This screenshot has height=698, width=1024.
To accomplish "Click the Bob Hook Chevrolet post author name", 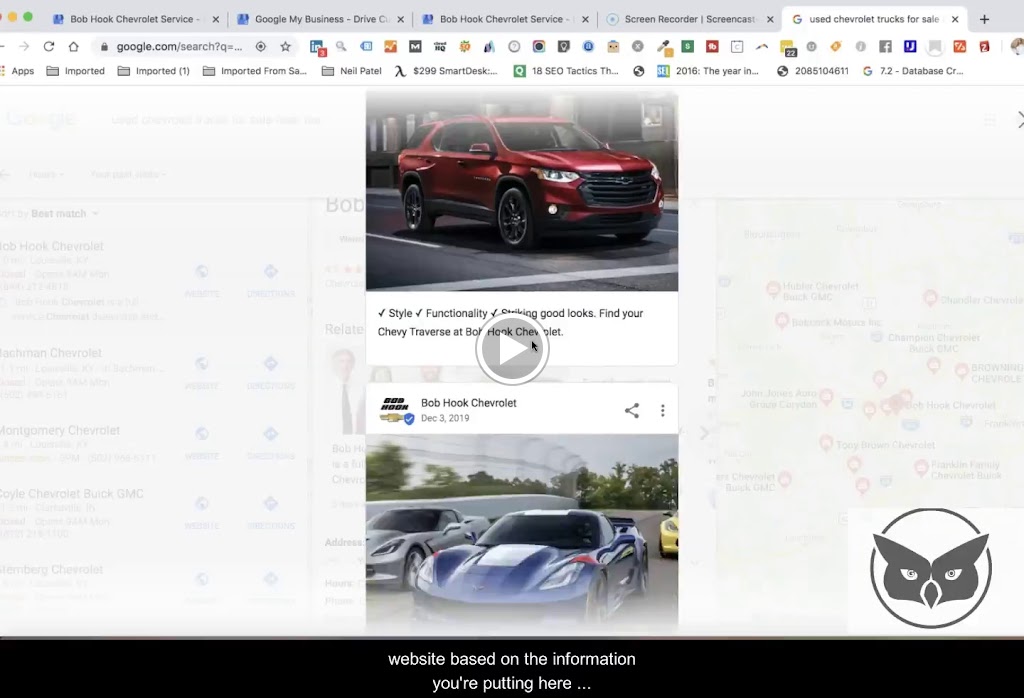I will point(468,403).
